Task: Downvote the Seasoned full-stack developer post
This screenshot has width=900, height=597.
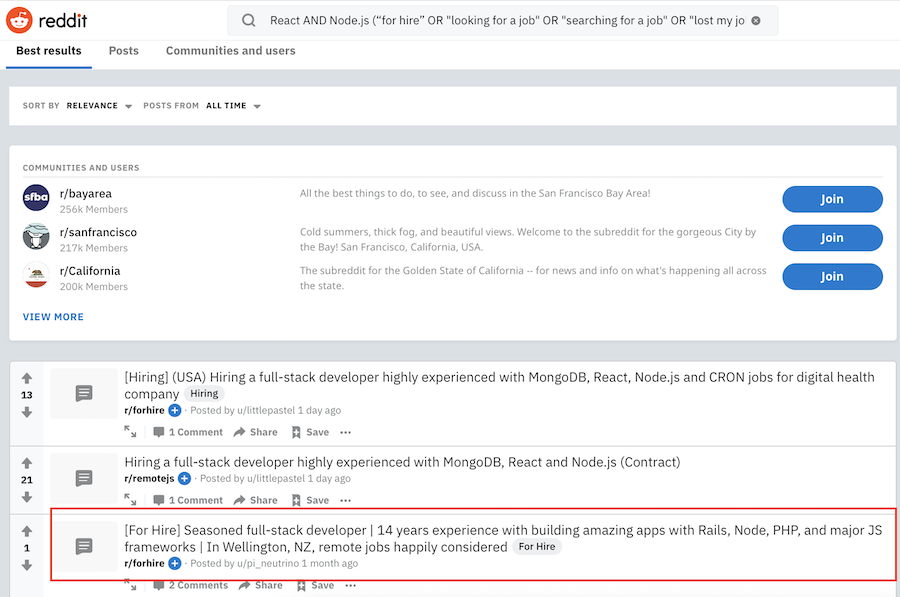Action: pyautogui.click(x=27, y=565)
